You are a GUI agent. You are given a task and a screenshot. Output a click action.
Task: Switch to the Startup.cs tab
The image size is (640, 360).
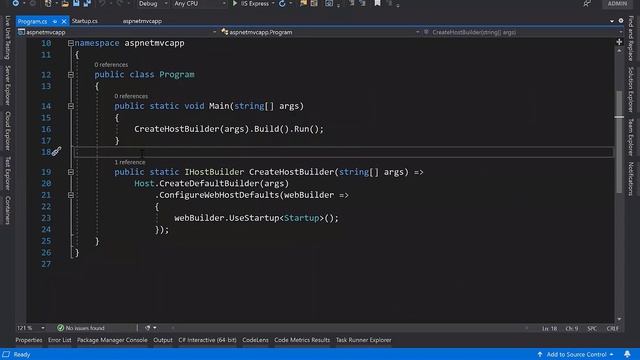[x=84, y=21]
